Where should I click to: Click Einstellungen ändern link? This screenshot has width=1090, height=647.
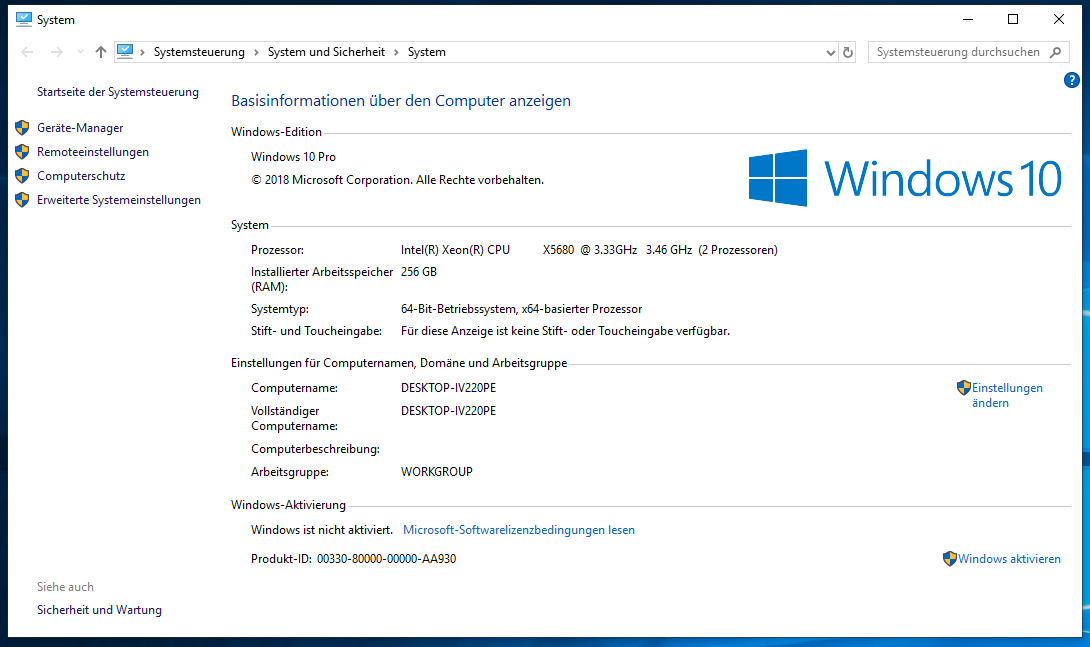tap(1007, 395)
